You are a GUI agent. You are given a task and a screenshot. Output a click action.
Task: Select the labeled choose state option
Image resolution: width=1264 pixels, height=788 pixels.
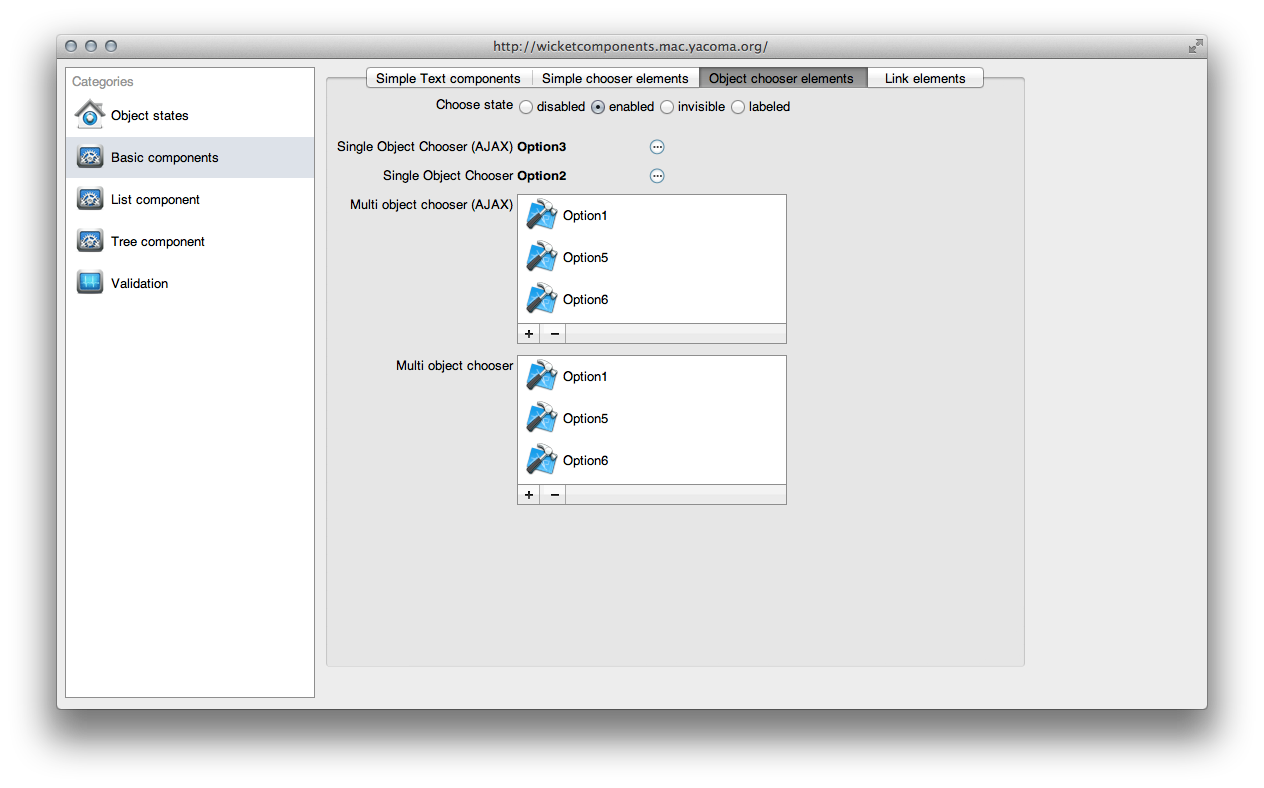pos(737,107)
